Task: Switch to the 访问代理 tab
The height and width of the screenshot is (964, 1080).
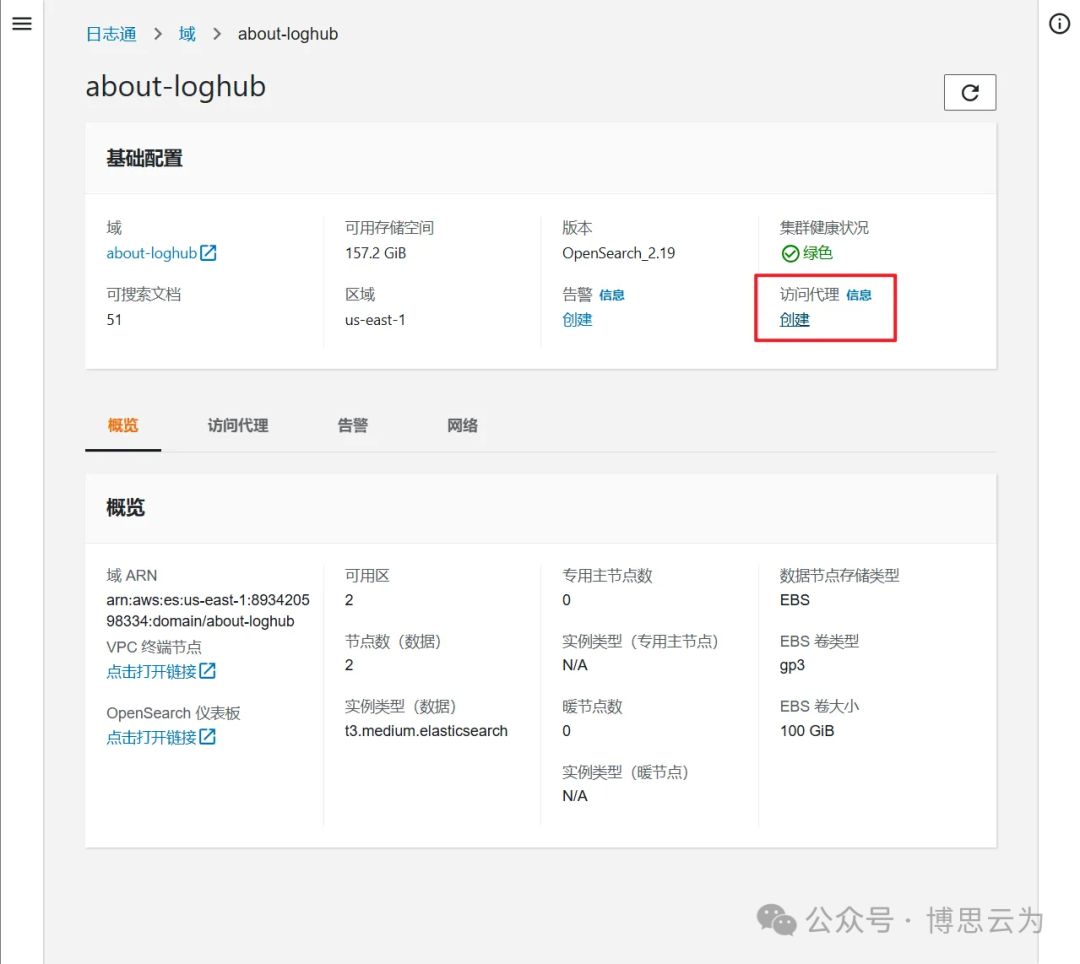Action: (x=238, y=426)
